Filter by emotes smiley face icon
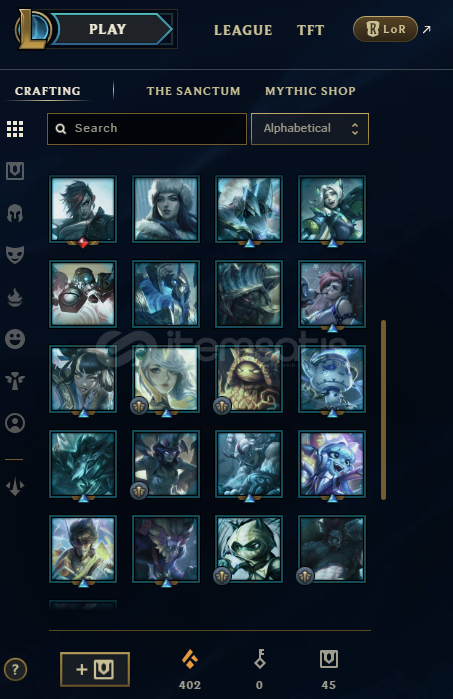 [x=15, y=339]
